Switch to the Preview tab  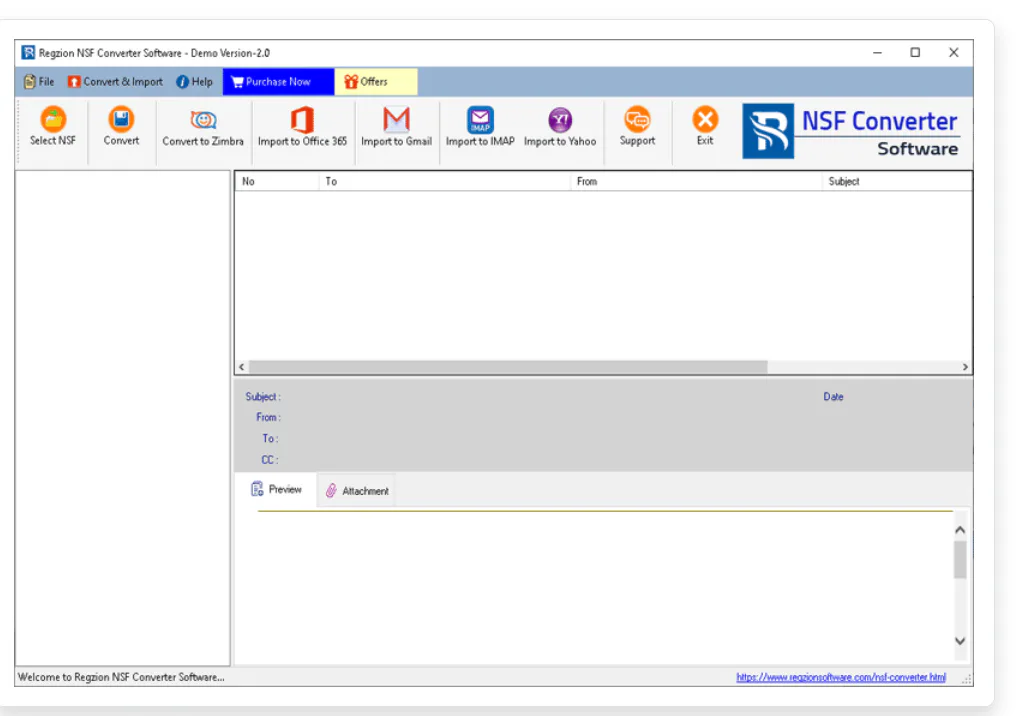[x=276, y=490]
